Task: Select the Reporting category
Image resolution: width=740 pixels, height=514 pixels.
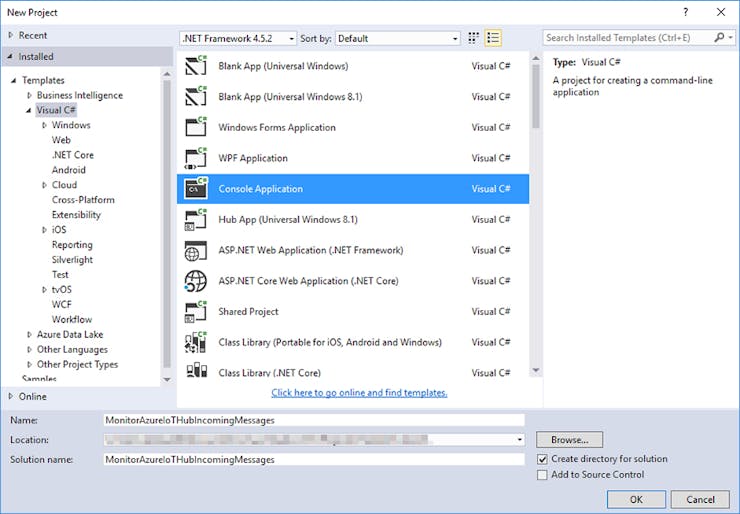Action: pyautogui.click(x=72, y=245)
